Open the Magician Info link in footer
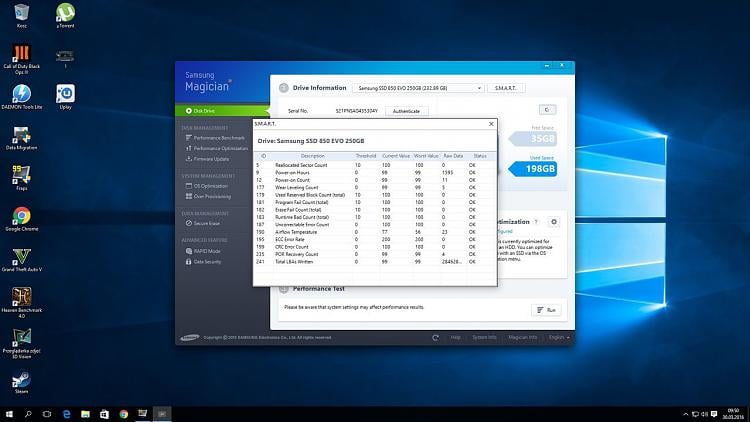This screenshot has width=750, height=422. (522, 337)
